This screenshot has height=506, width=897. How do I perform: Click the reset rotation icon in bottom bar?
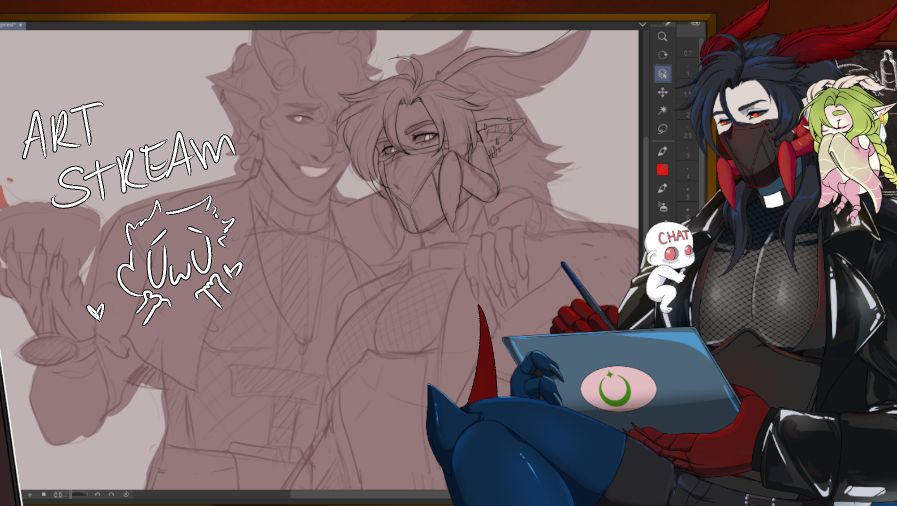126,494
